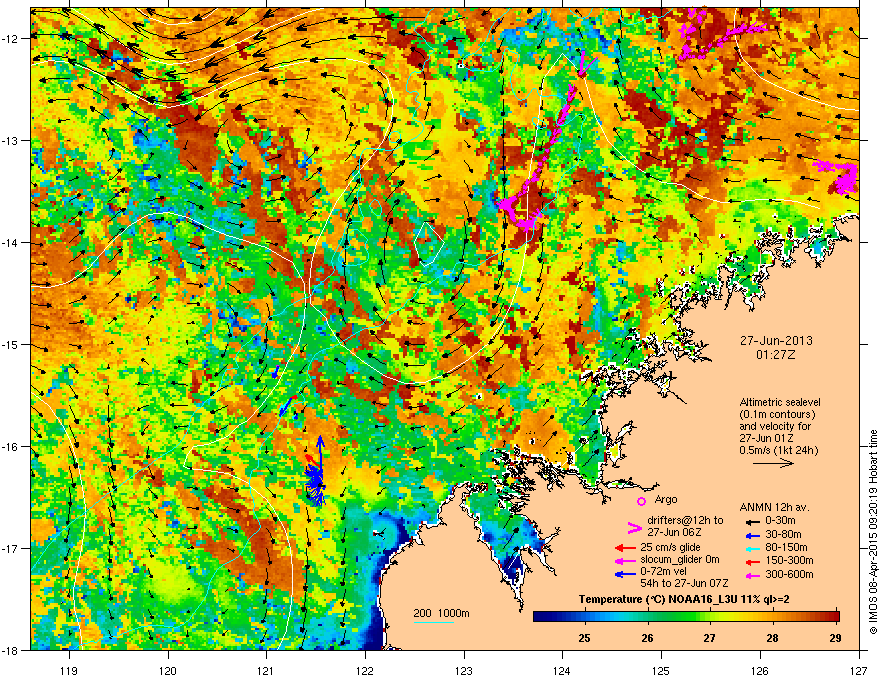
Task: Click the '-12' latitude axis label
Action: [11, 39]
